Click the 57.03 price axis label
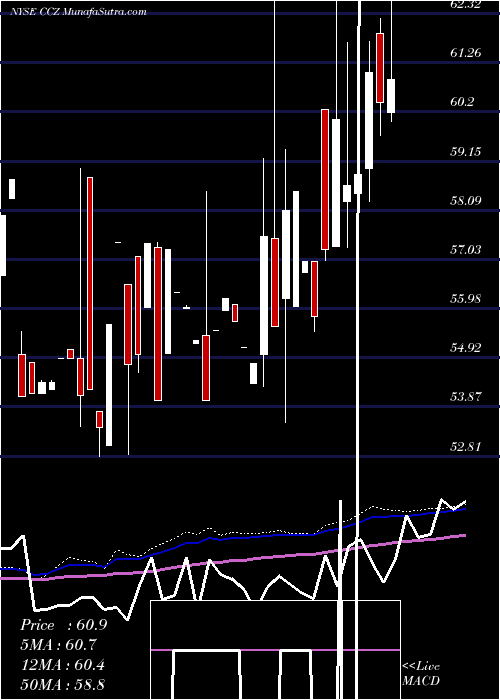 (466, 250)
